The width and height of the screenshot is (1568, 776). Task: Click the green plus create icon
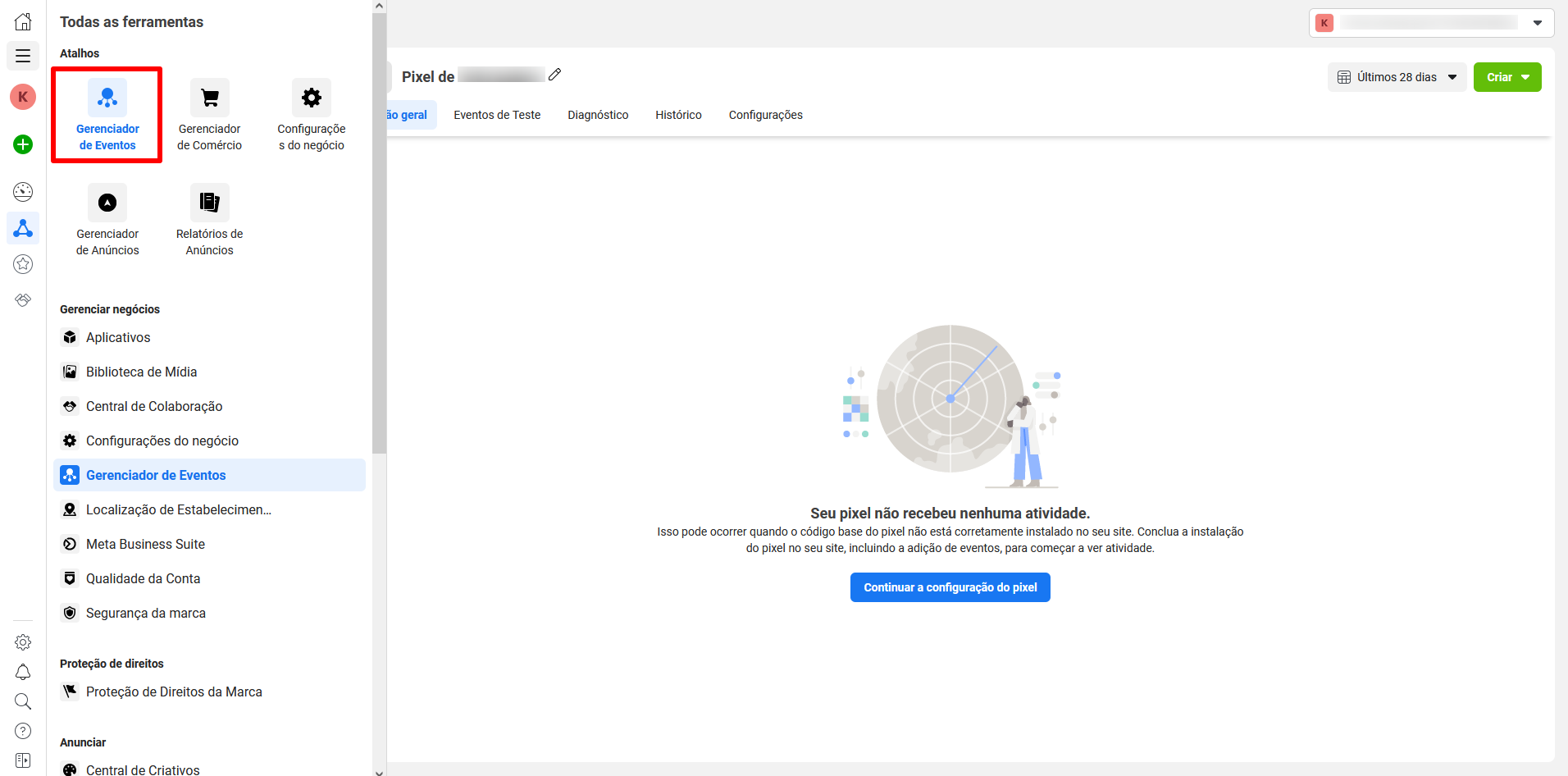click(x=23, y=144)
